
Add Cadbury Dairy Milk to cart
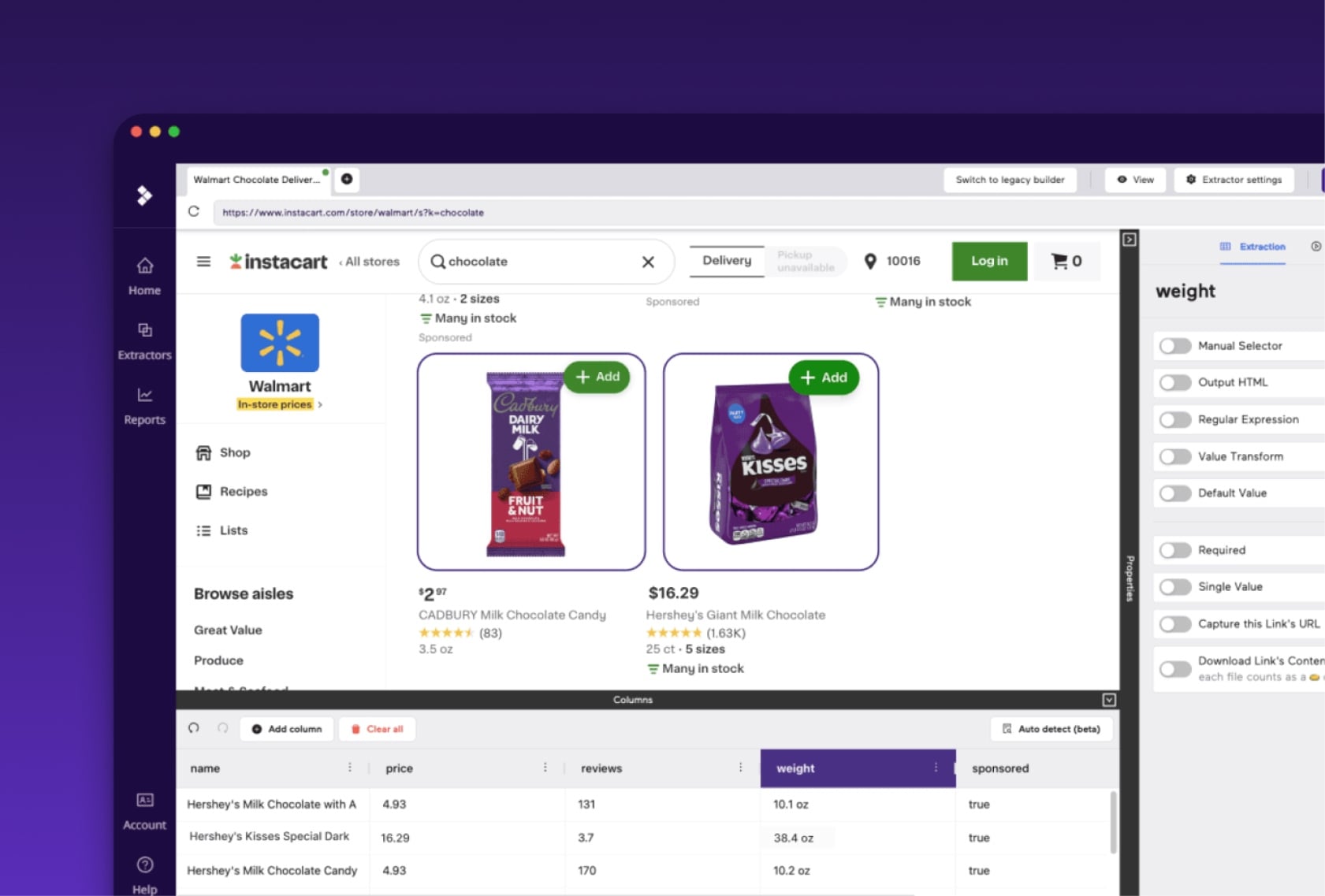click(597, 377)
